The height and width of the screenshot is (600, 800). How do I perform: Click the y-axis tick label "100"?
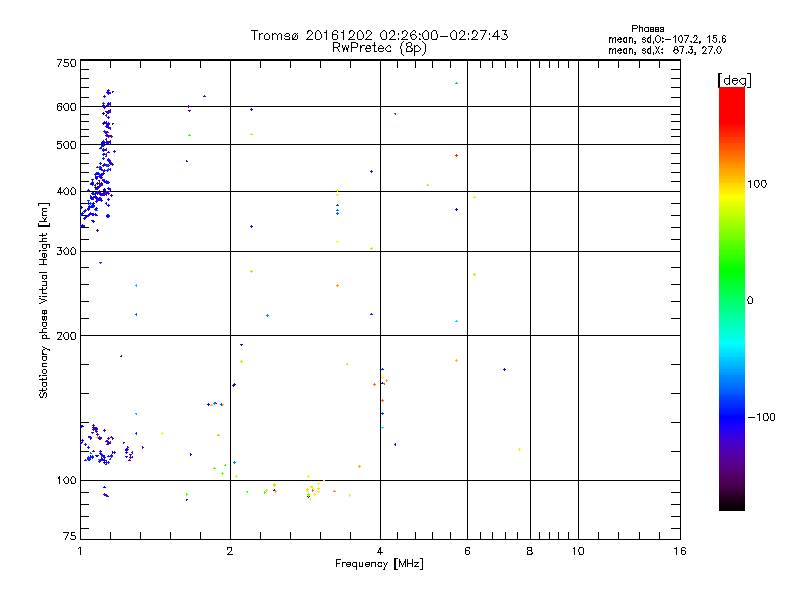click(x=66, y=481)
